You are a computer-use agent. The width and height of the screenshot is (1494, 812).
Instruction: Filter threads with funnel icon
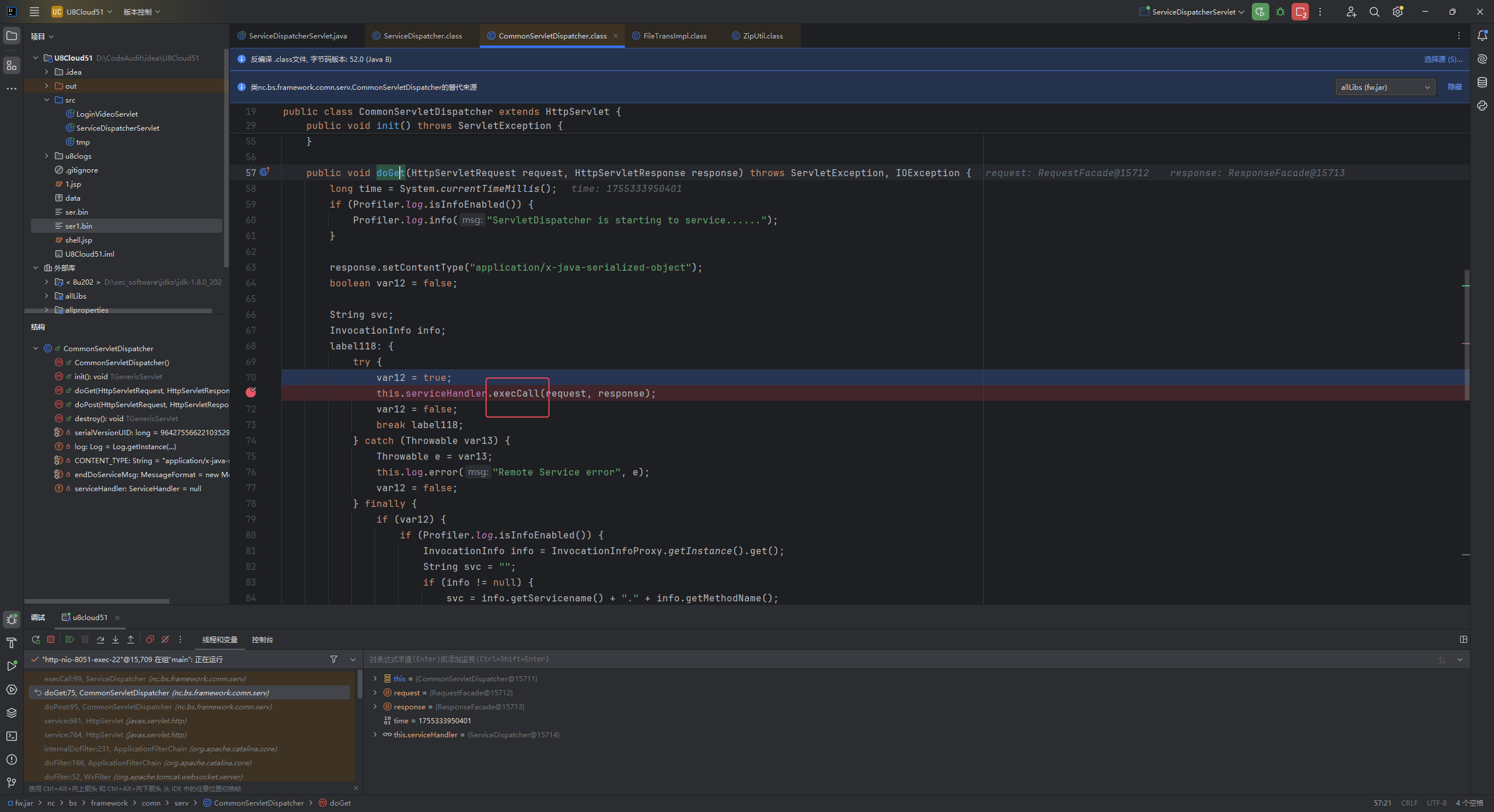[x=334, y=659]
